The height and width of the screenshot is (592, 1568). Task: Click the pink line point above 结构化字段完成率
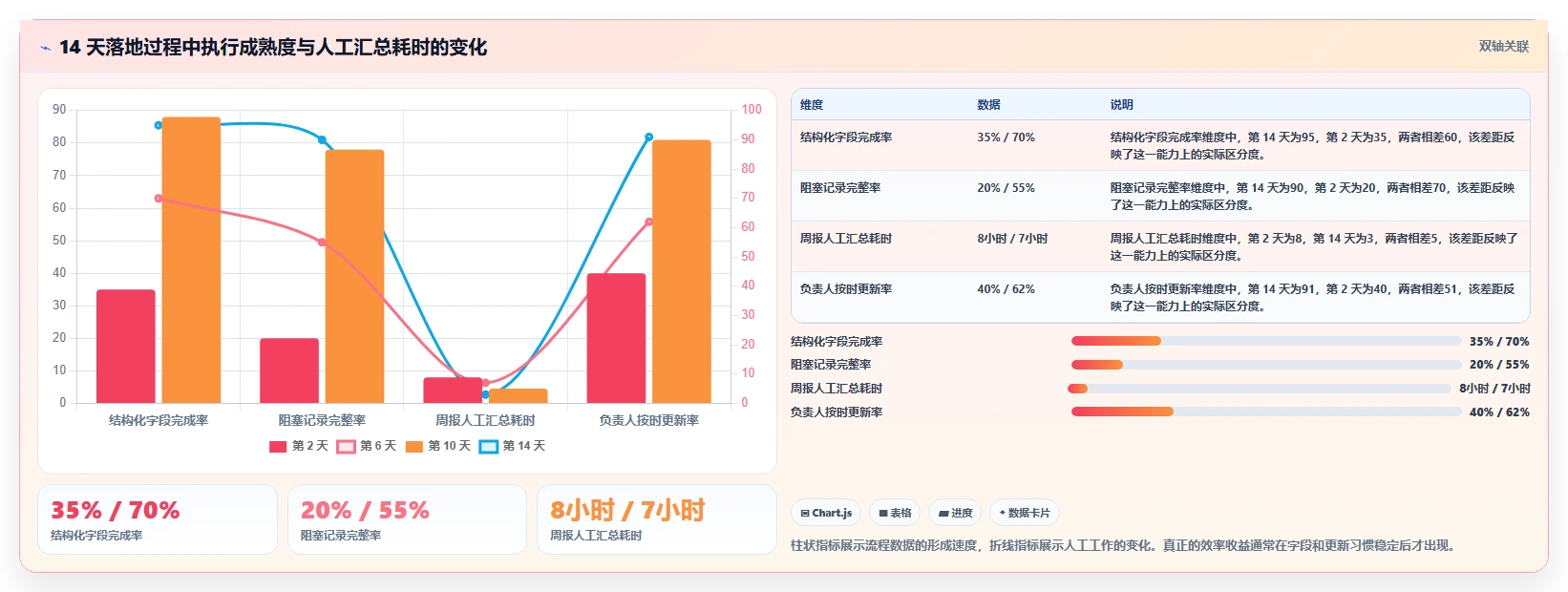point(159,199)
